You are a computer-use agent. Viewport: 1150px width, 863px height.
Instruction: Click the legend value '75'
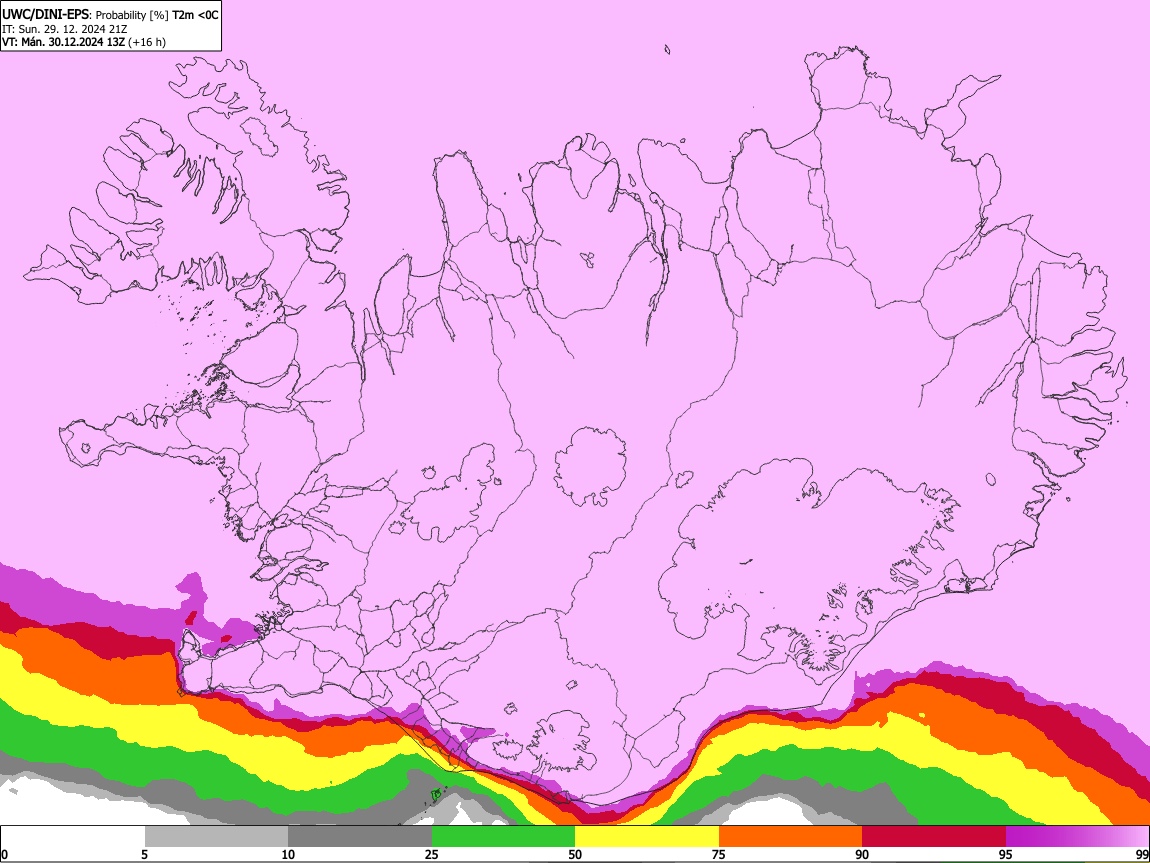(x=719, y=855)
